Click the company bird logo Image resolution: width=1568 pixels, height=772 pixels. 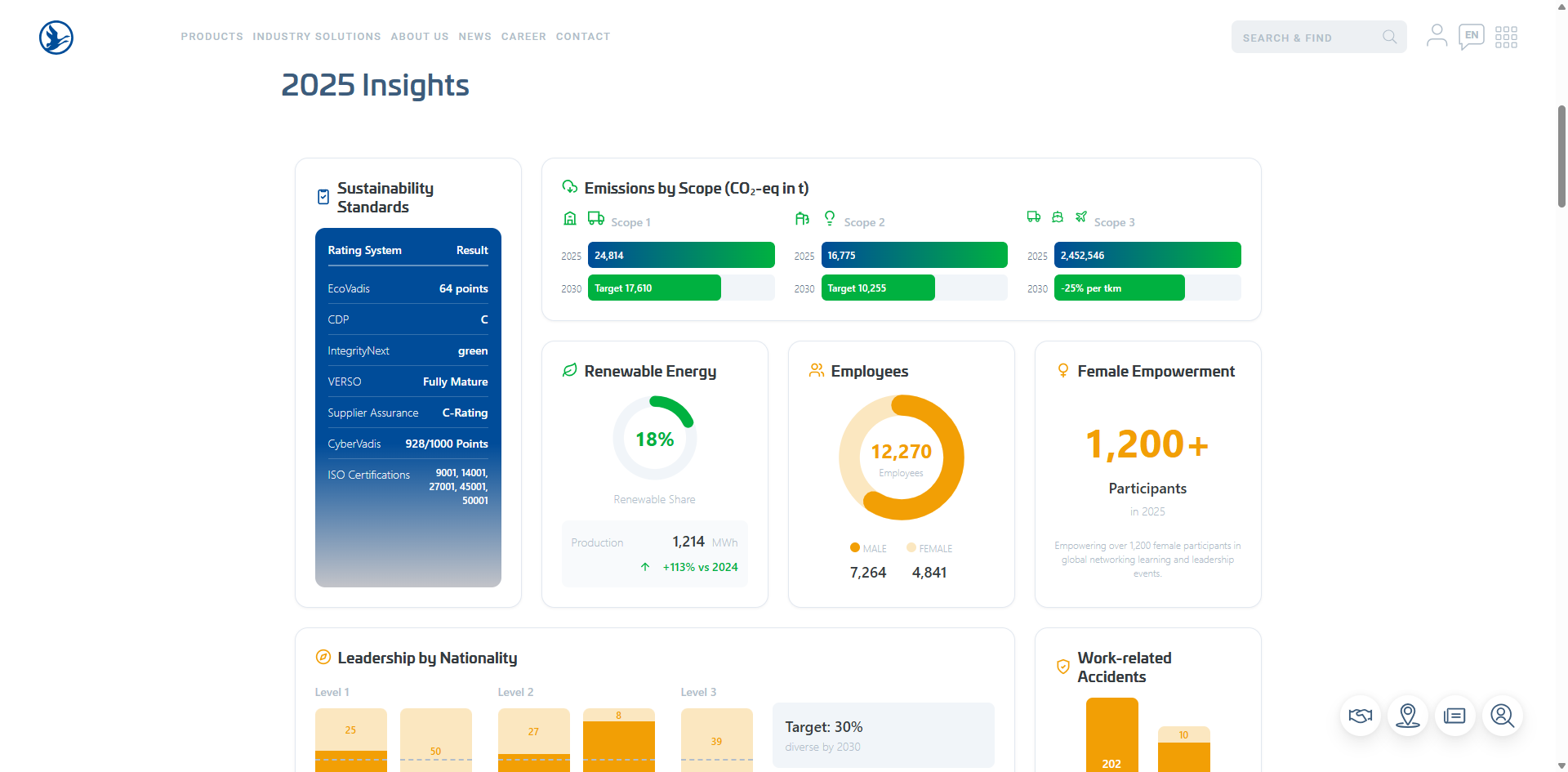(56, 38)
